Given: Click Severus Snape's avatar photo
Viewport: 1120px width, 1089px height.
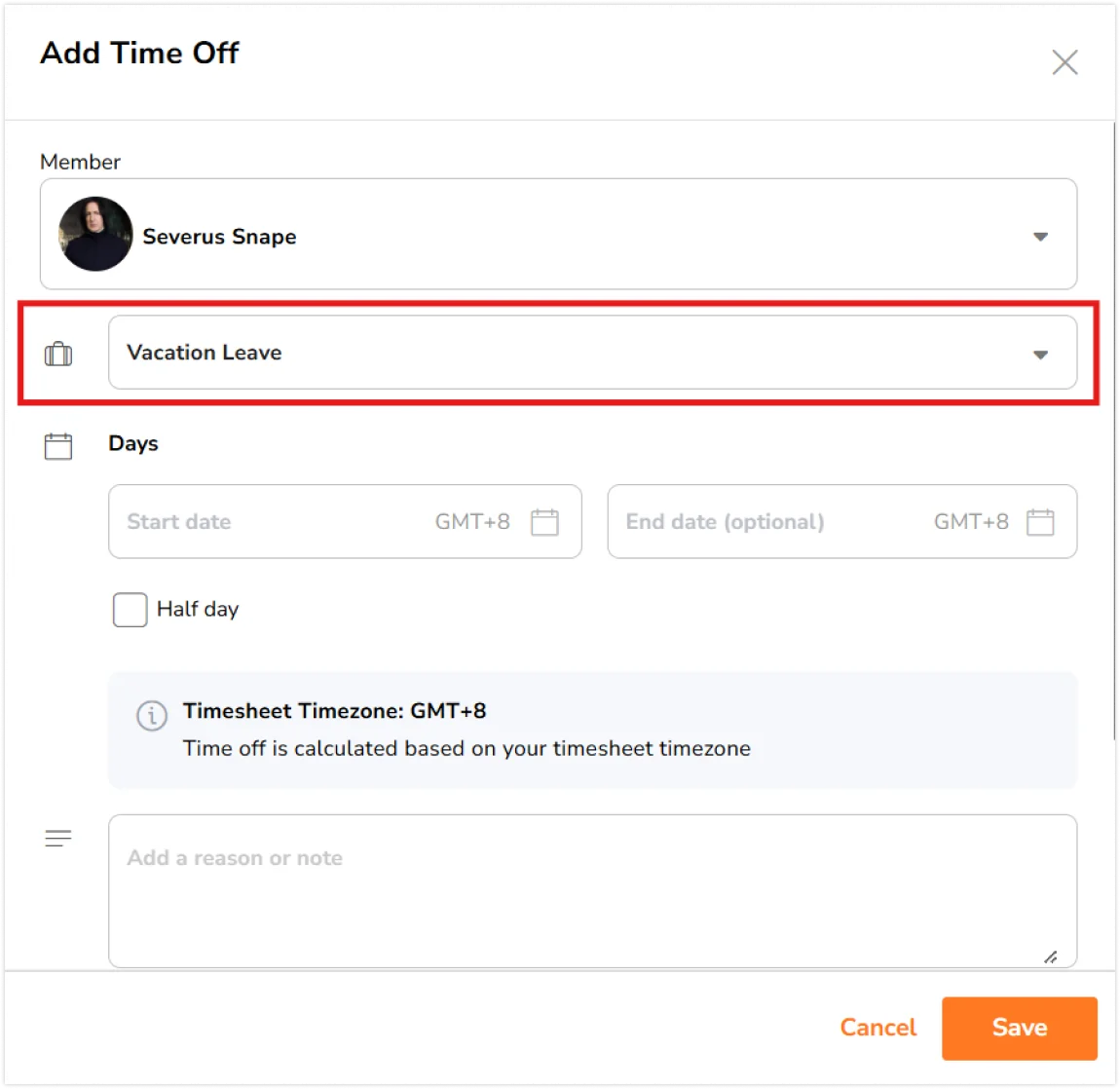Looking at the screenshot, I should tap(95, 235).
